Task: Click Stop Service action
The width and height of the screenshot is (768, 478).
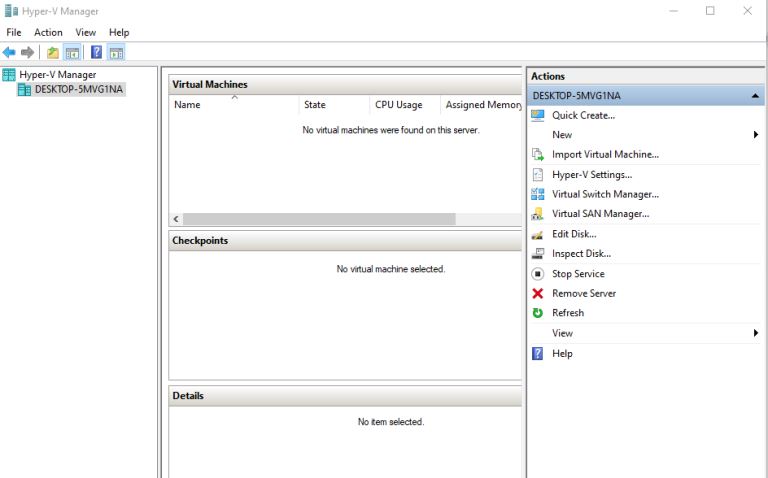Action: click(x=578, y=274)
